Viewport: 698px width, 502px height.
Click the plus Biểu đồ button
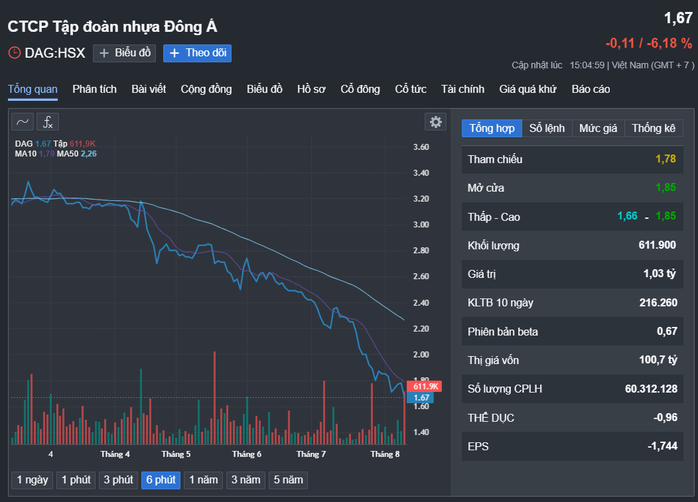[x=125, y=53]
